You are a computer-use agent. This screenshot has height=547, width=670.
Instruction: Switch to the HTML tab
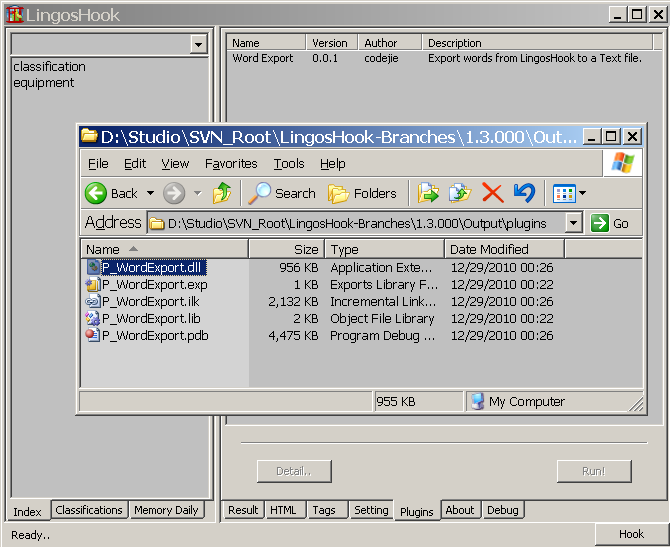pyautogui.click(x=283, y=510)
